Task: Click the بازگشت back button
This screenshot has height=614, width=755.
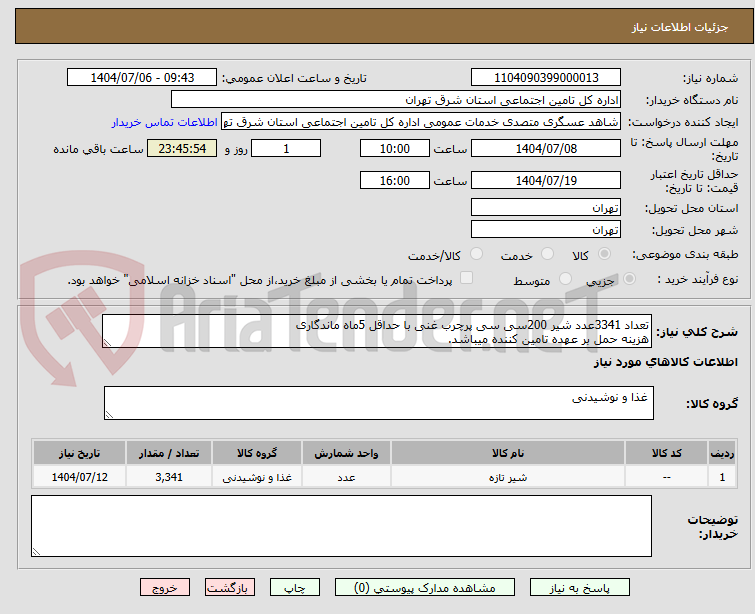Action: point(230,588)
